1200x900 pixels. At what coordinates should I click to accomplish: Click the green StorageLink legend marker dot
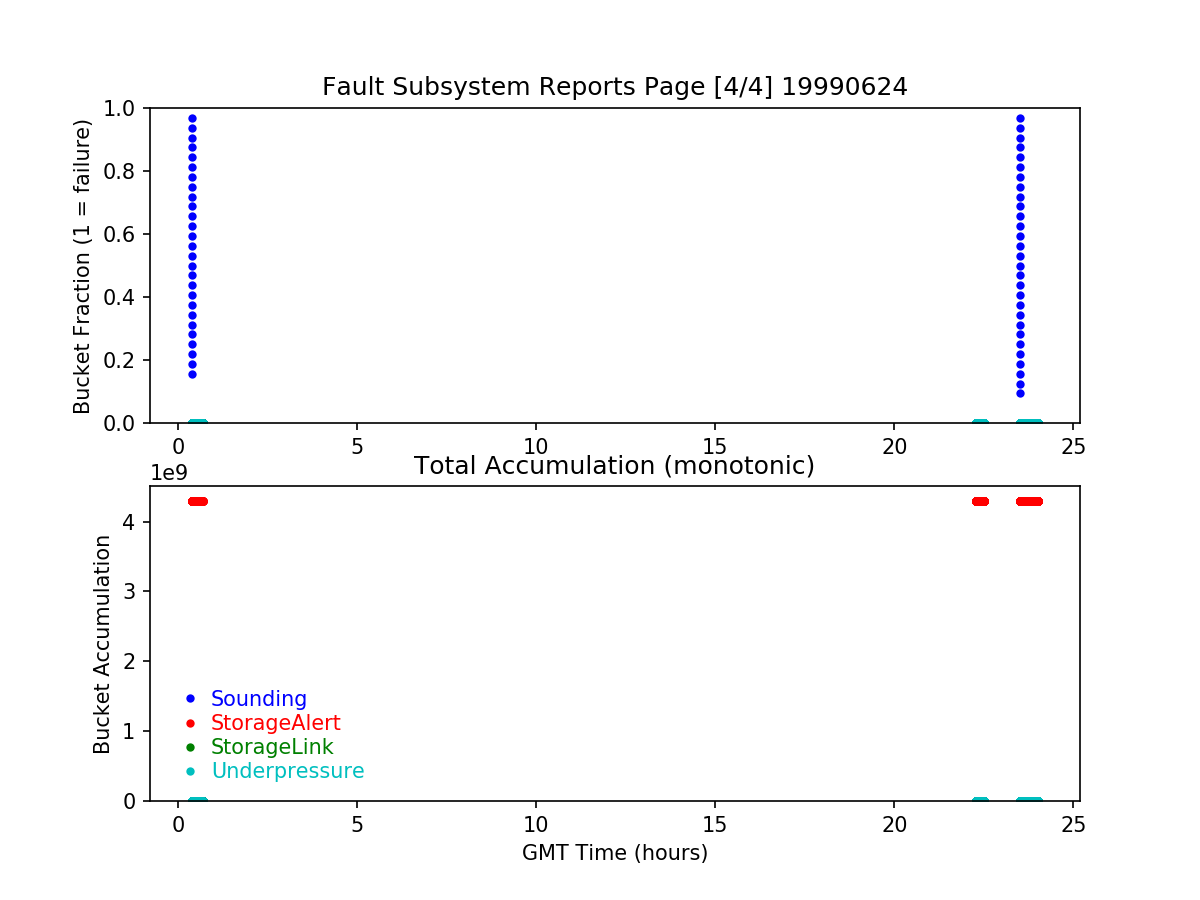click(x=190, y=747)
